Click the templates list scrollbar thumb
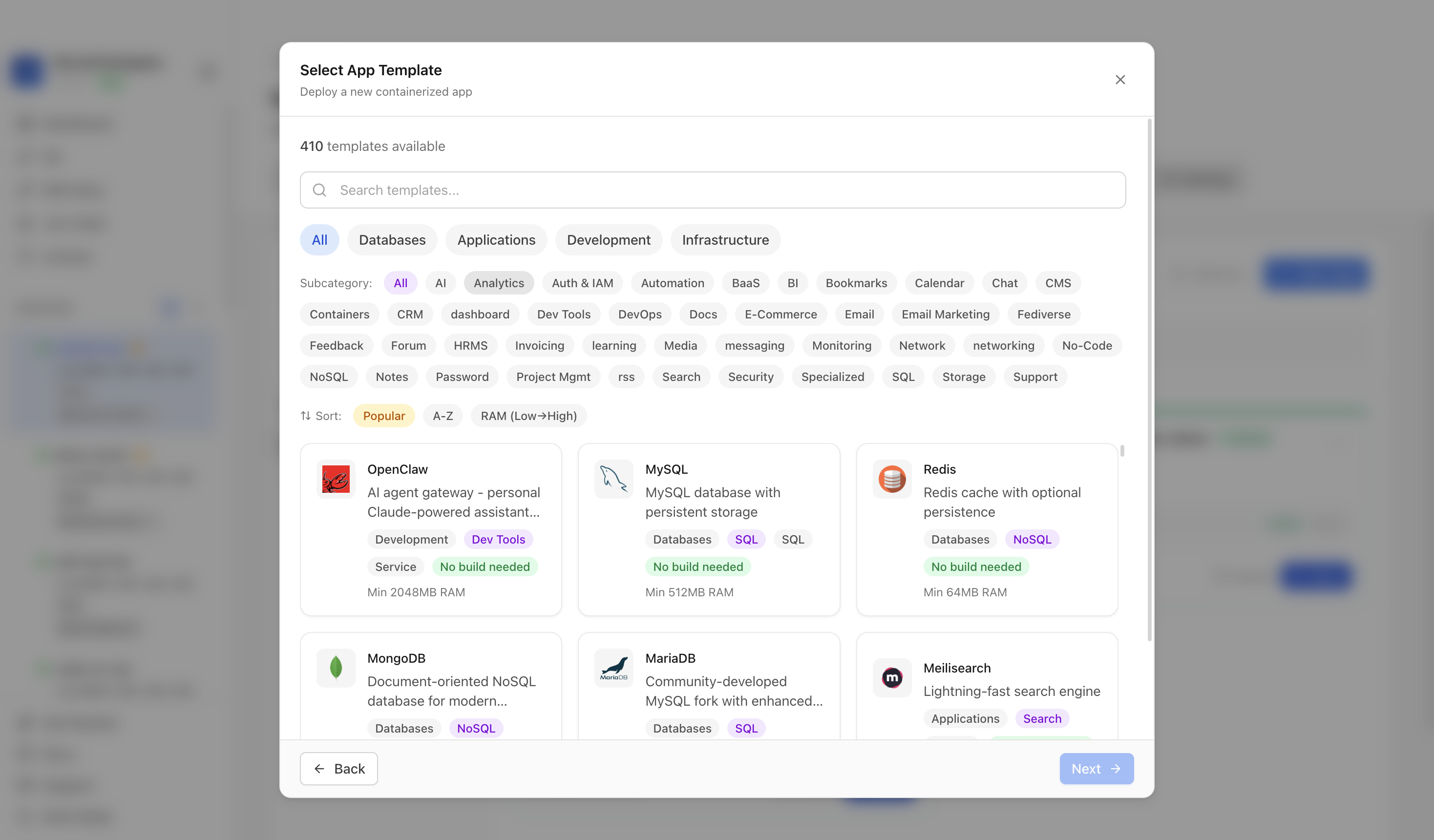Screen dimensions: 1434x840 click(1122, 451)
